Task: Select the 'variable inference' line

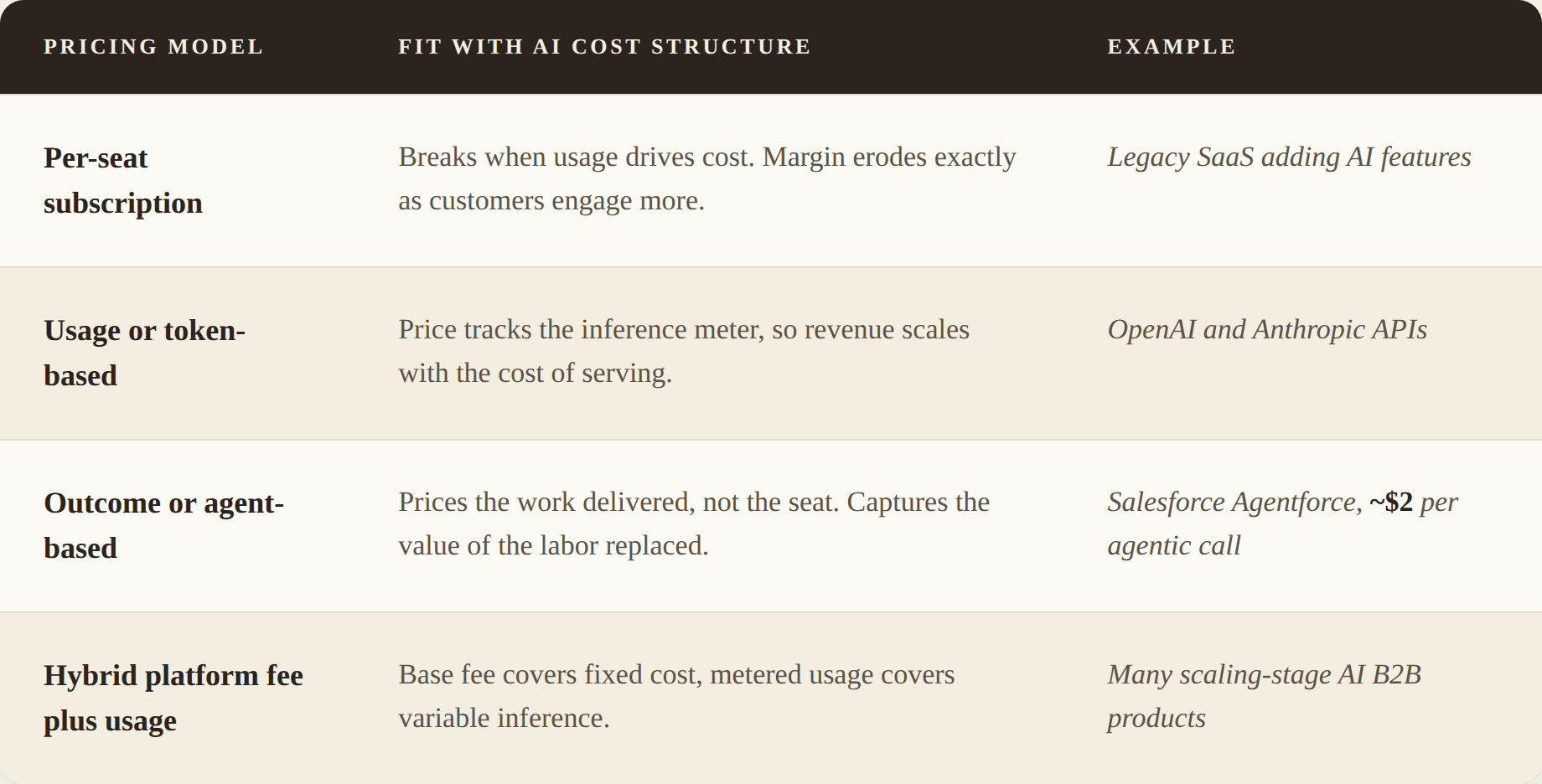Action: (504, 718)
